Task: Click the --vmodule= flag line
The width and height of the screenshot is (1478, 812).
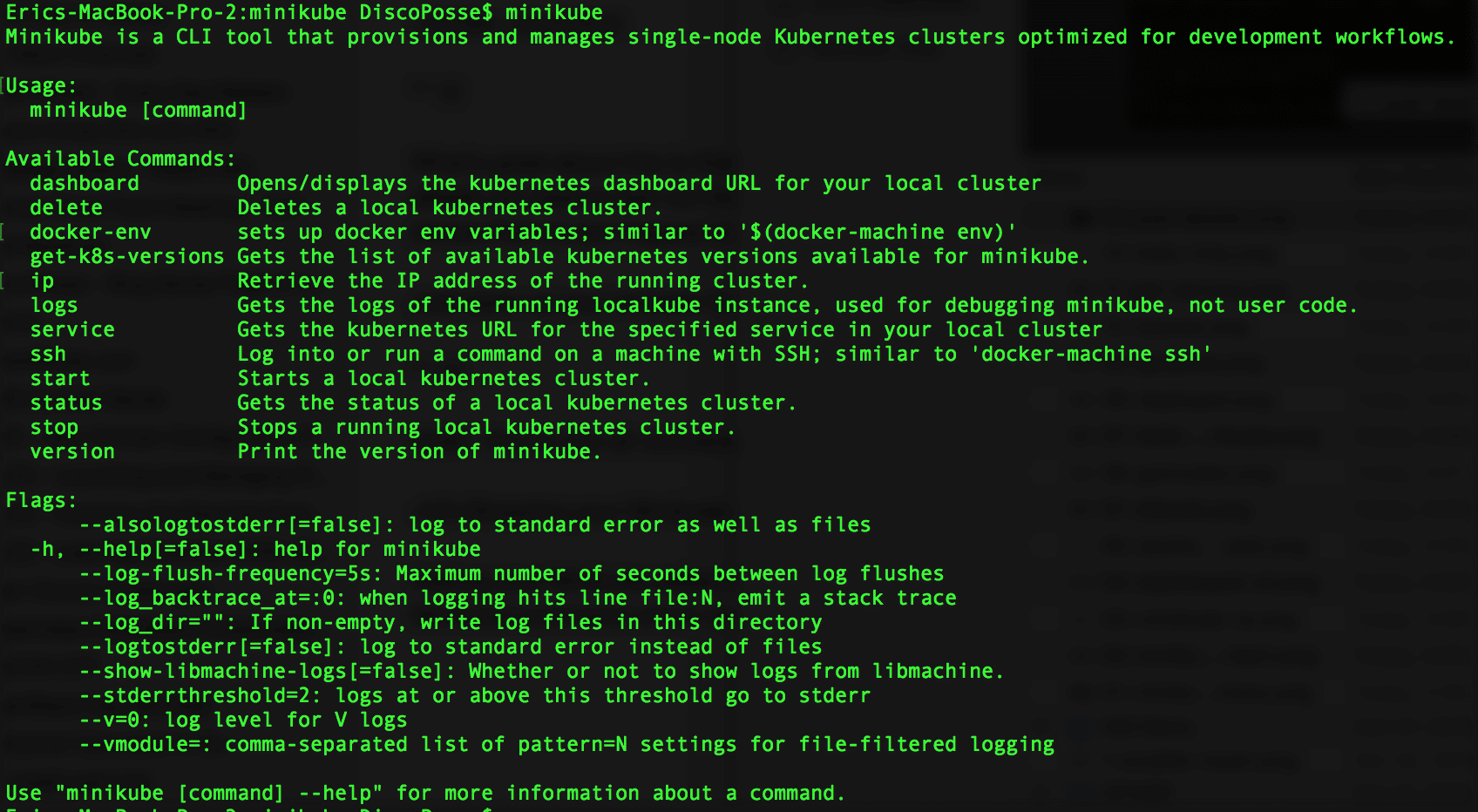Action: click(566, 744)
